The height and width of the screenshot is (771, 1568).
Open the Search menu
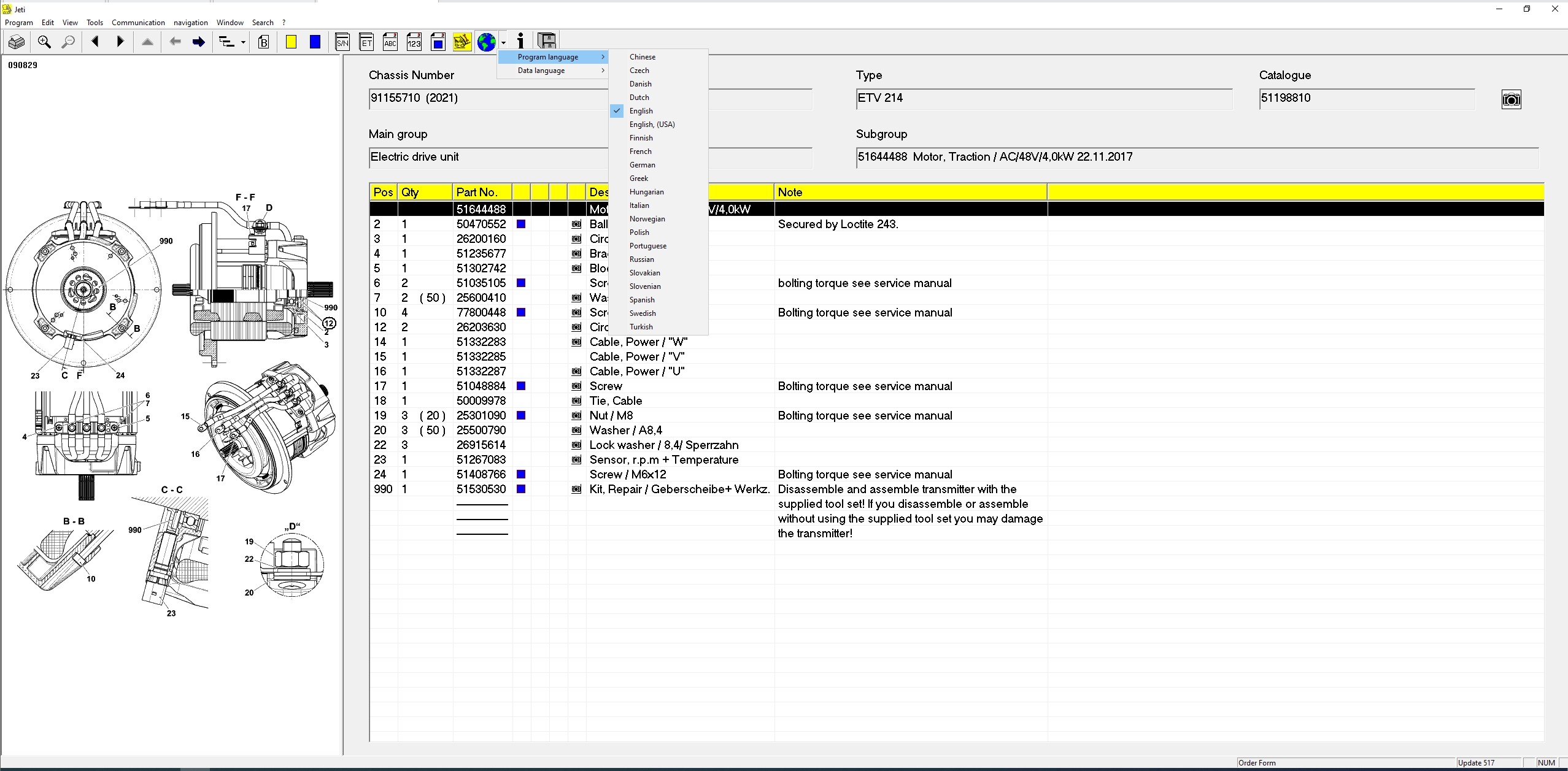(x=263, y=23)
